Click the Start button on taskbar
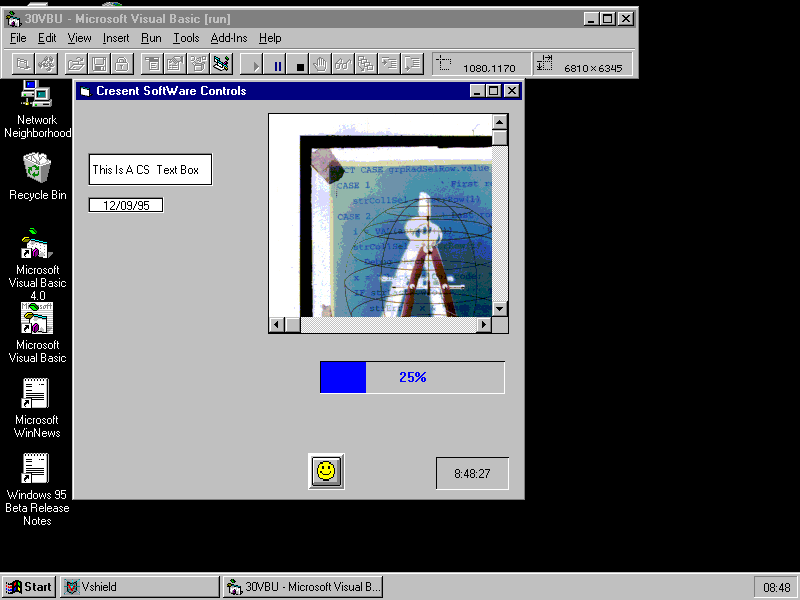This screenshot has height=600, width=800. 29,587
